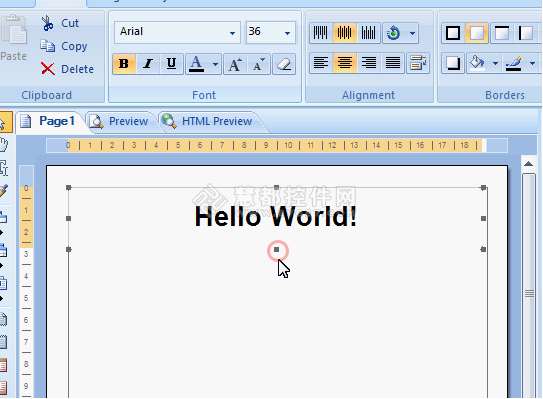Toggle Underline formatting
Viewport: 543px width, 399px height.
coord(171,64)
